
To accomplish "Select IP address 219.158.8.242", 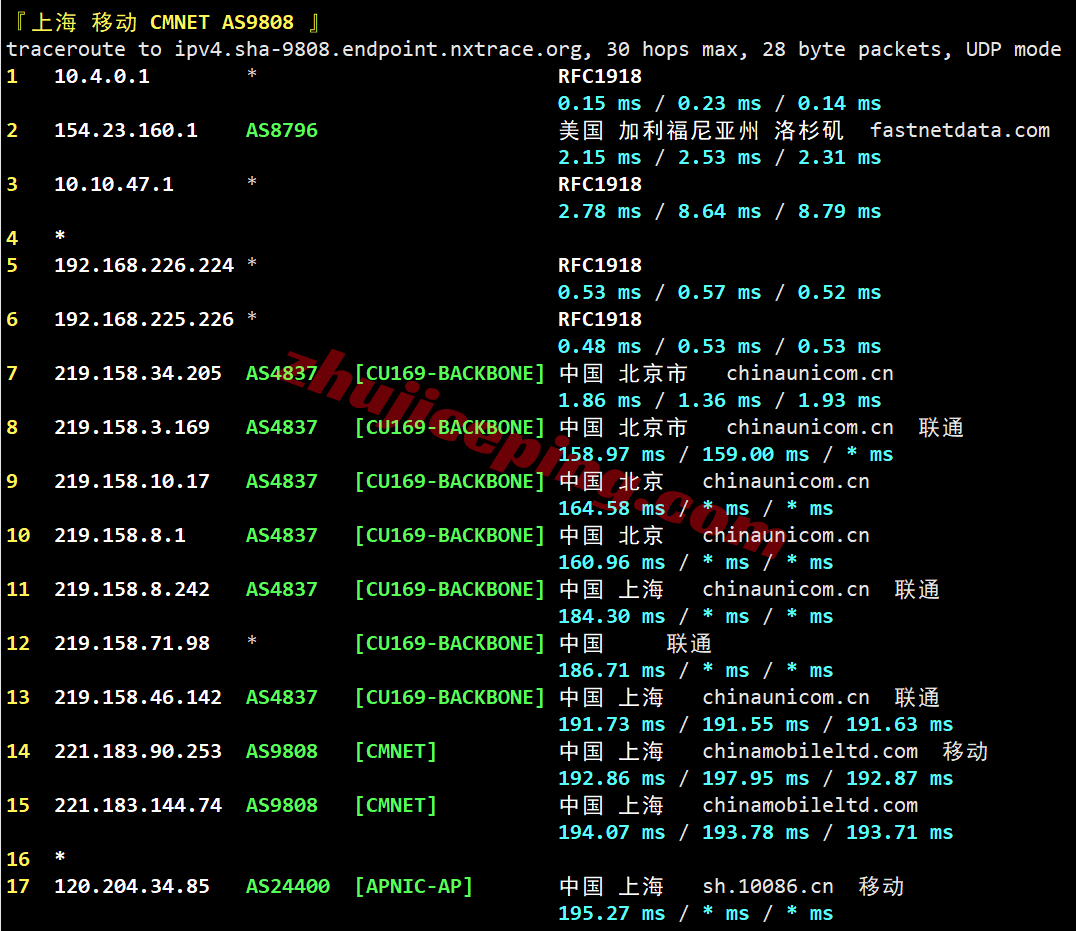I will 132,589.
